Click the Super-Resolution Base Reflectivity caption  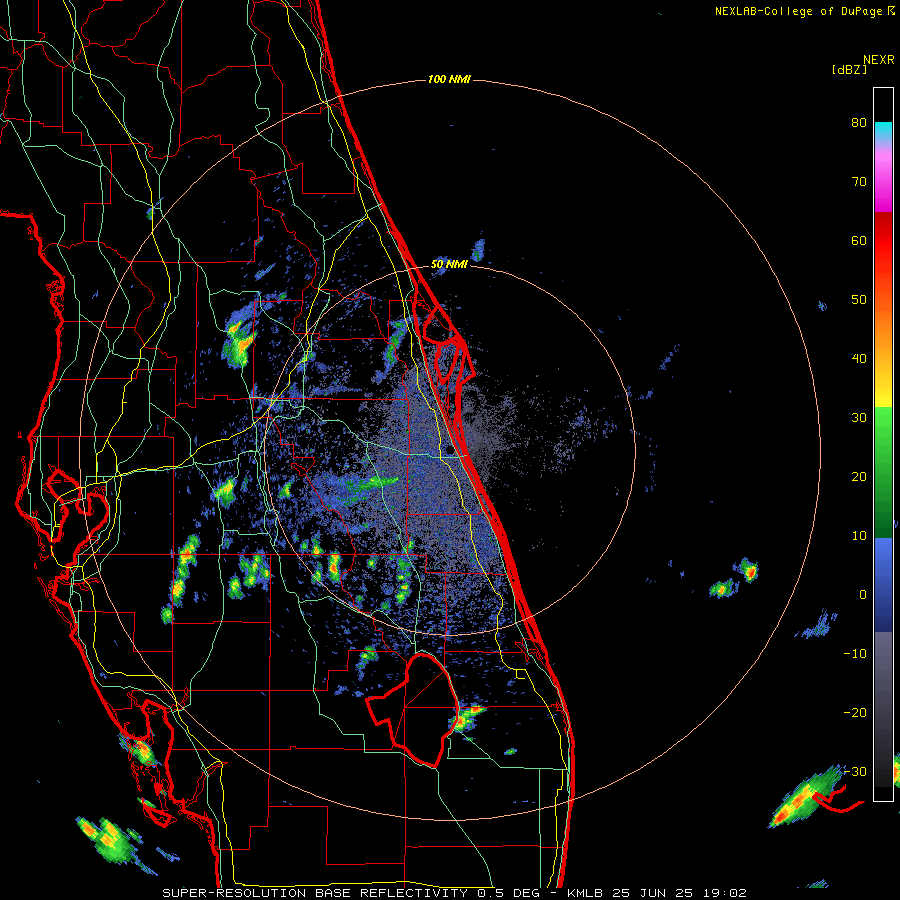click(455, 893)
